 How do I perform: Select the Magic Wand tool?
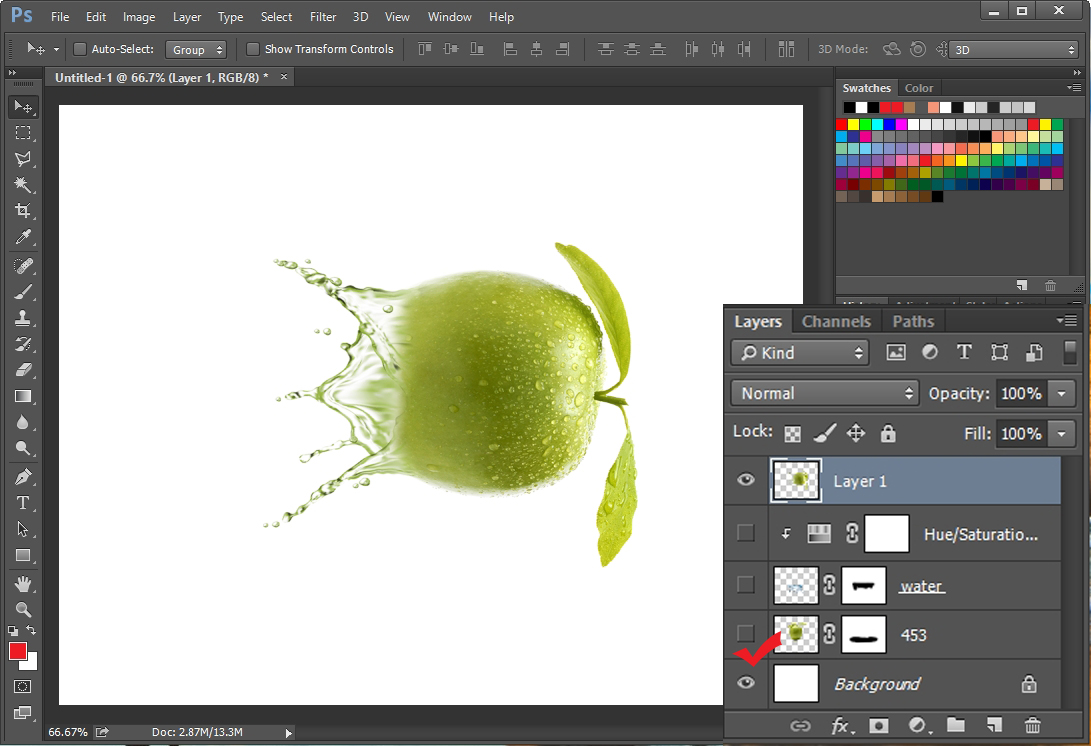click(23, 184)
